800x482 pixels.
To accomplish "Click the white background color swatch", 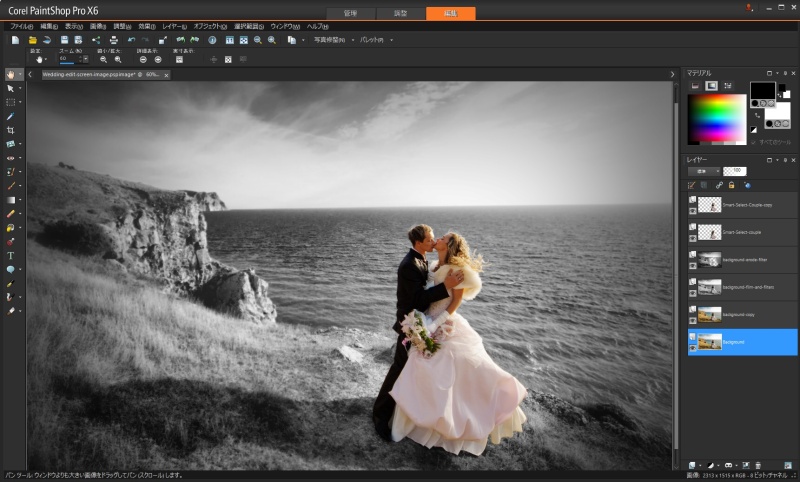I will [777, 111].
